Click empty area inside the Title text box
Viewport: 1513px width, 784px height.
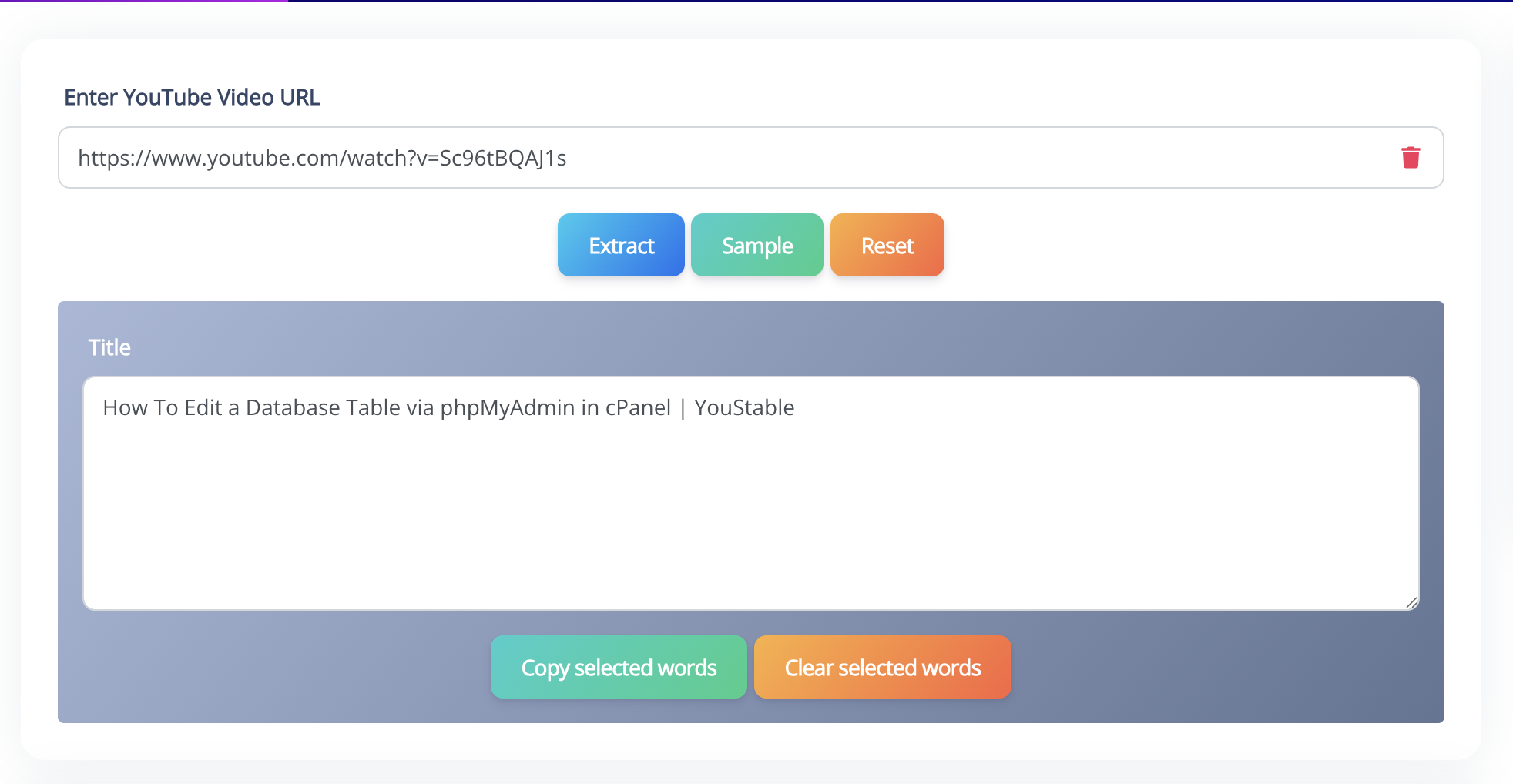click(750, 524)
